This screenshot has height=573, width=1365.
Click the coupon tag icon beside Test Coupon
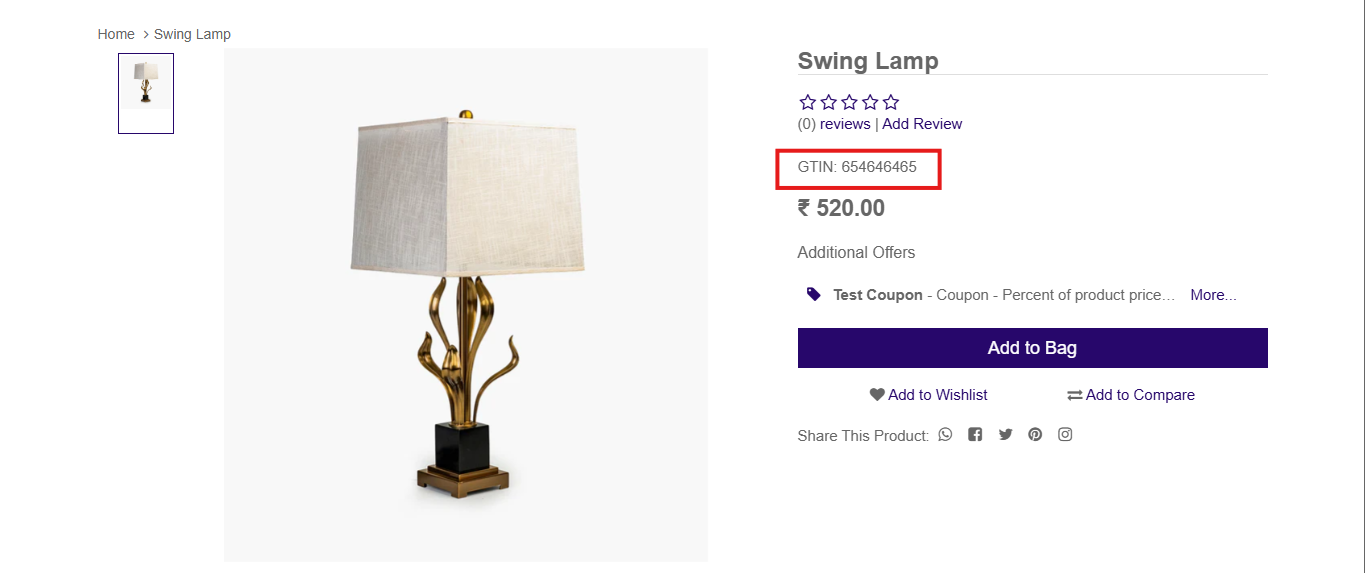pyautogui.click(x=814, y=294)
